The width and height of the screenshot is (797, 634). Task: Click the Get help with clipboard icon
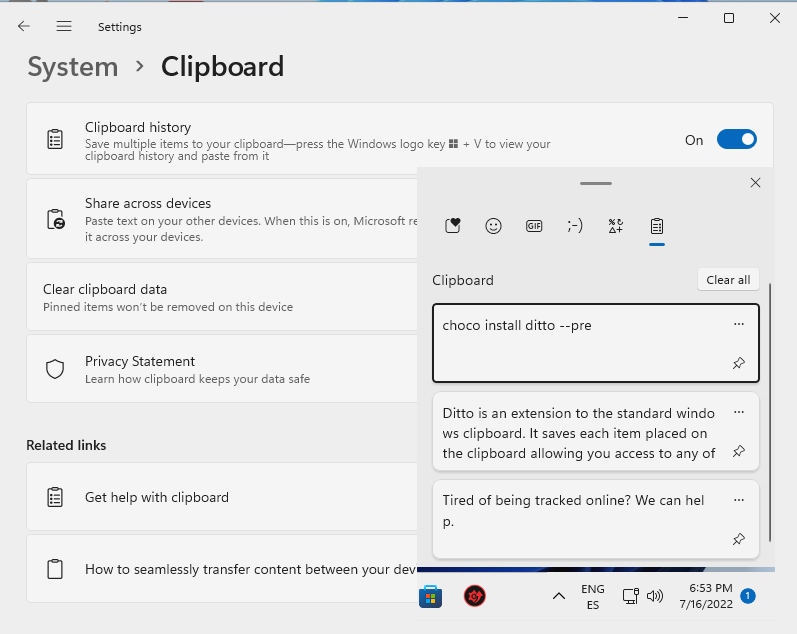point(55,497)
